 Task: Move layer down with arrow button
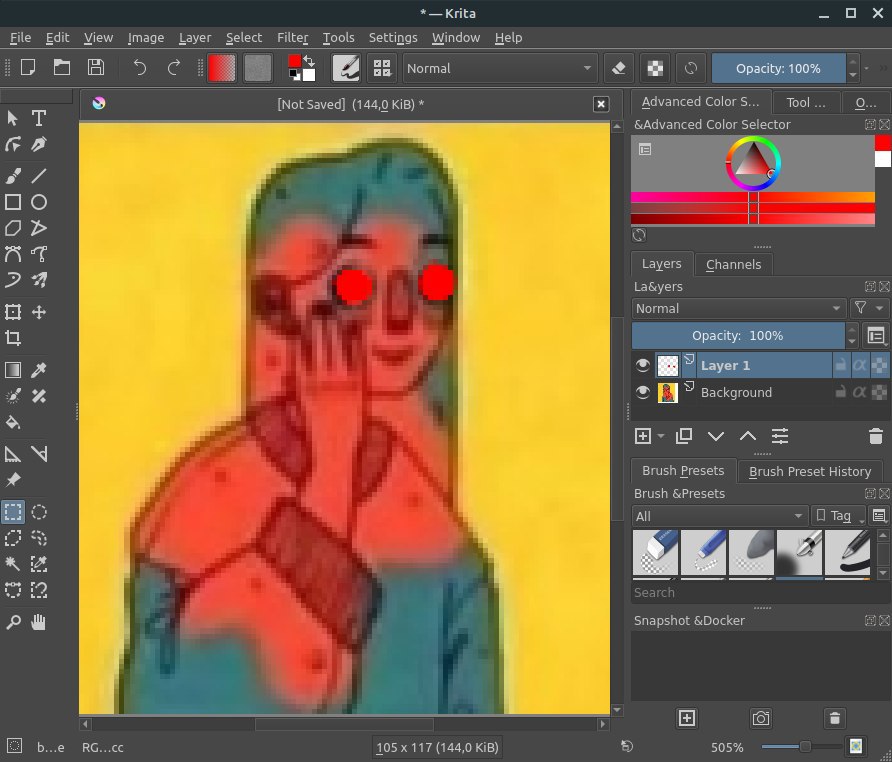(716, 436)
